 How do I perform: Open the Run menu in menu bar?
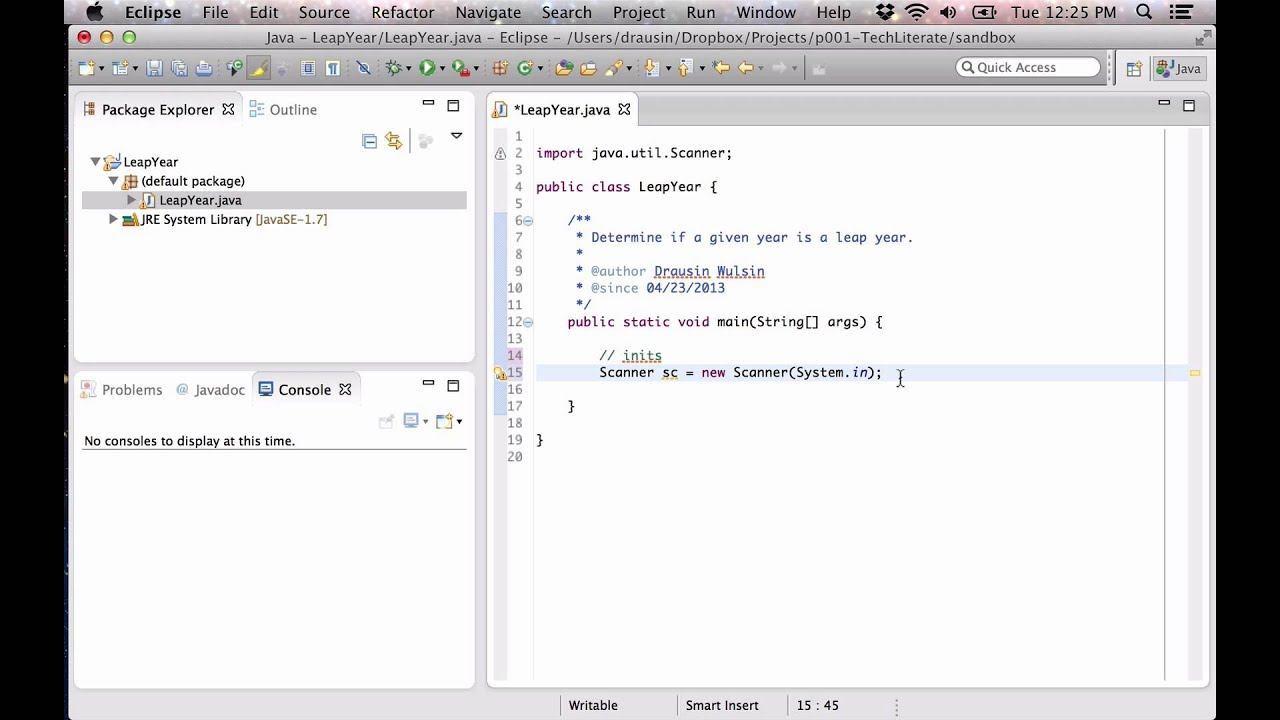click(701, 13)
